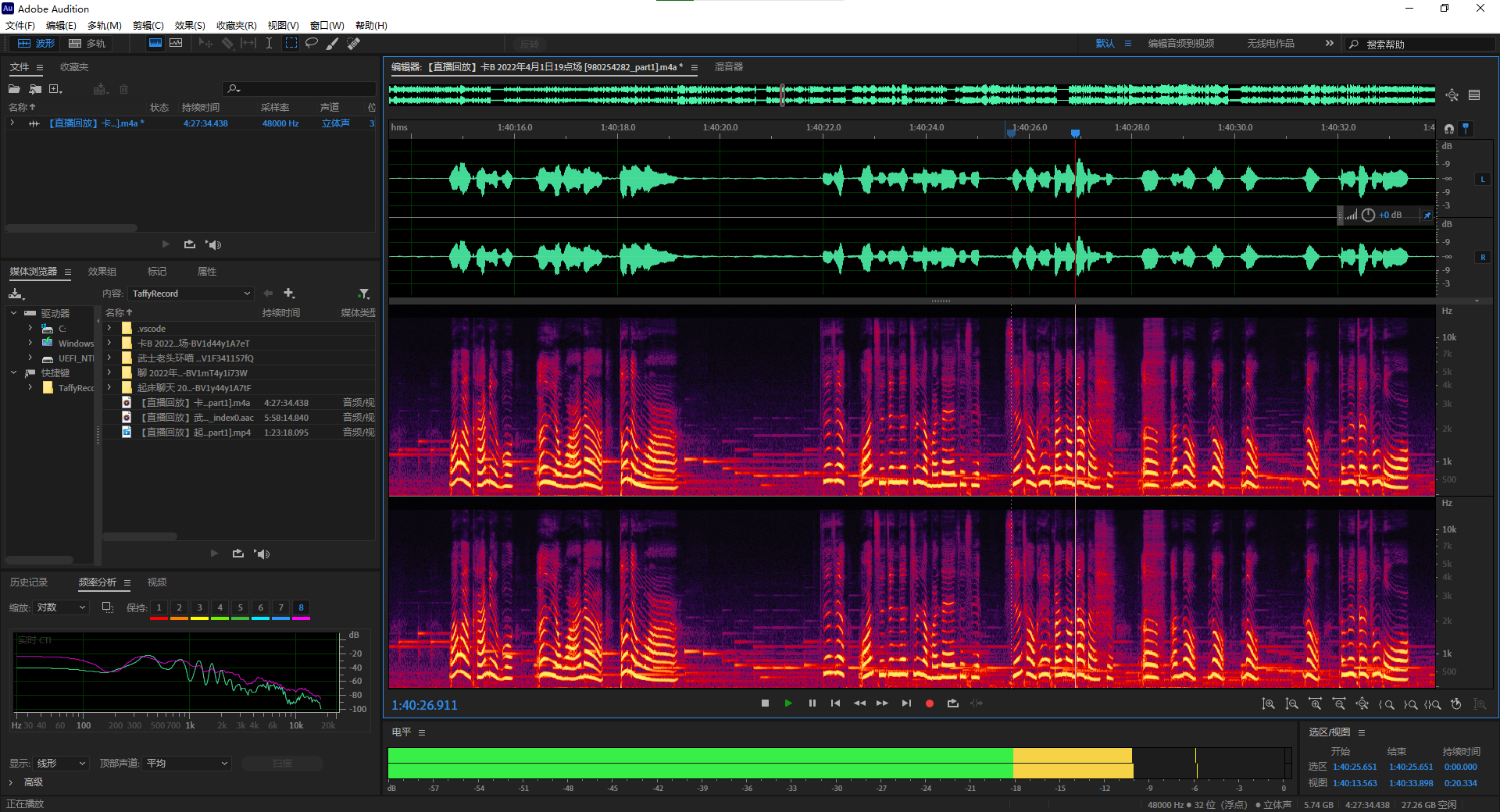
Task: Open file via folder icon in Files panel
Action: coord(14,89)
